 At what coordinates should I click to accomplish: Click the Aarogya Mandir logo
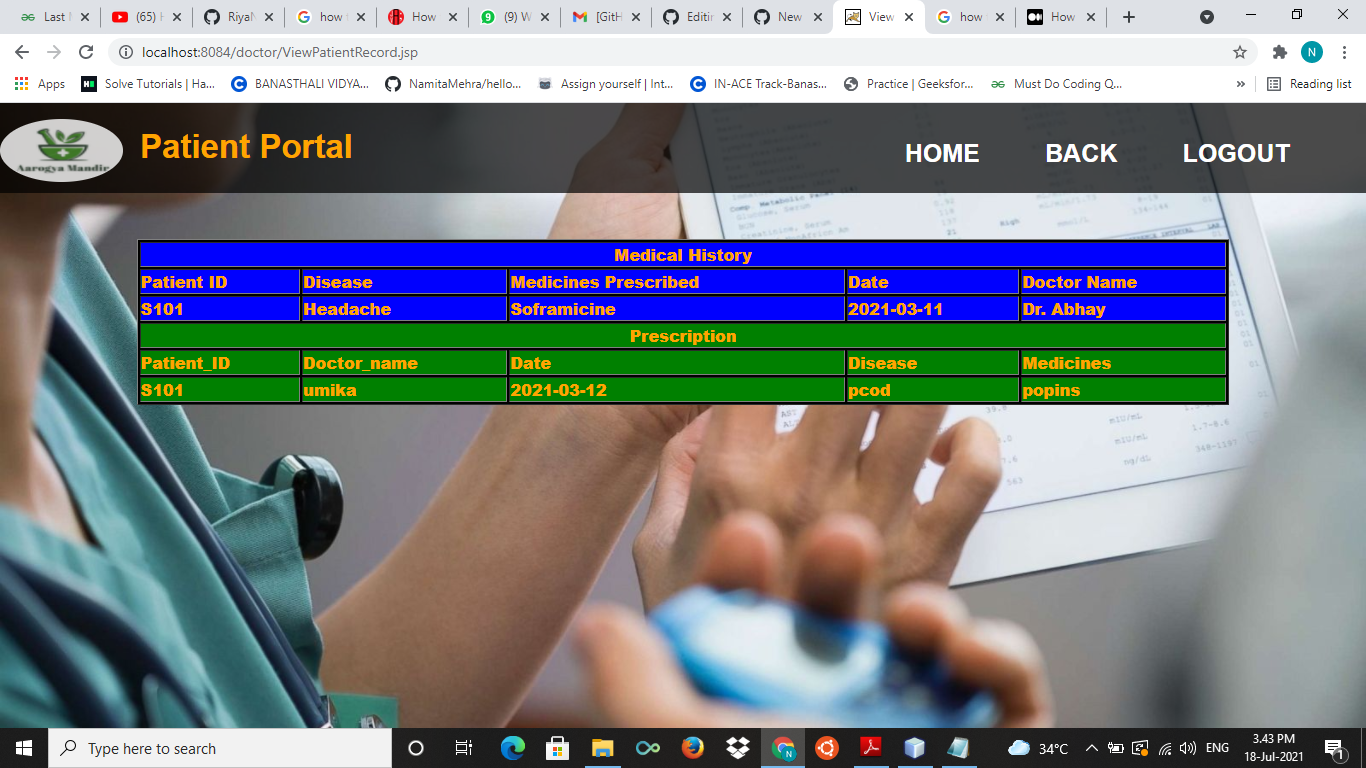62,150
